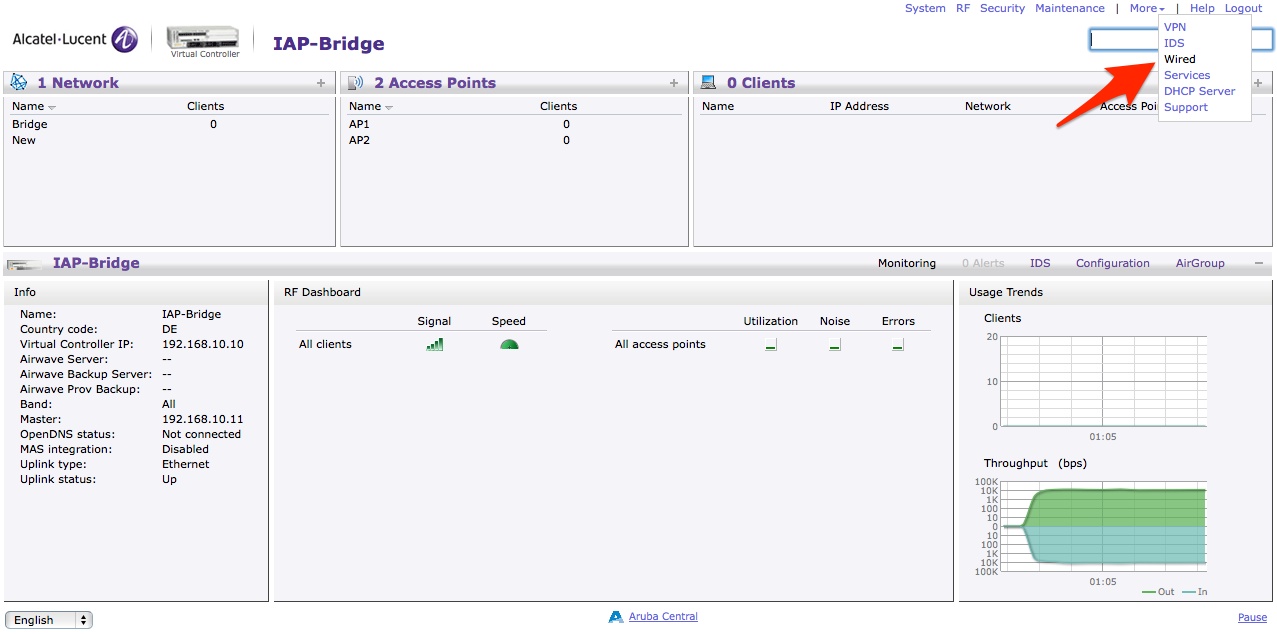Click the Aruba Central icon at page bottom
The width and height of the screenshot is (1277, 634).
point(615,616)
